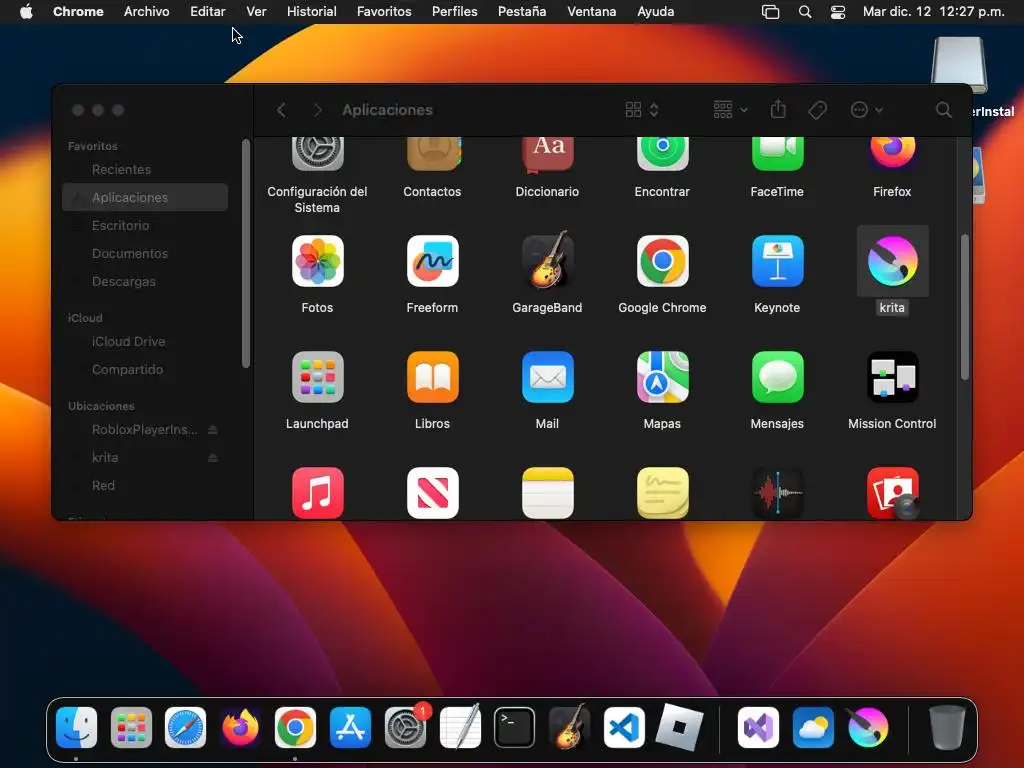The height and width of the screenshot is (768, 1024).
Task: Select the Photo Booth app icon
Action: coord(892,493)
